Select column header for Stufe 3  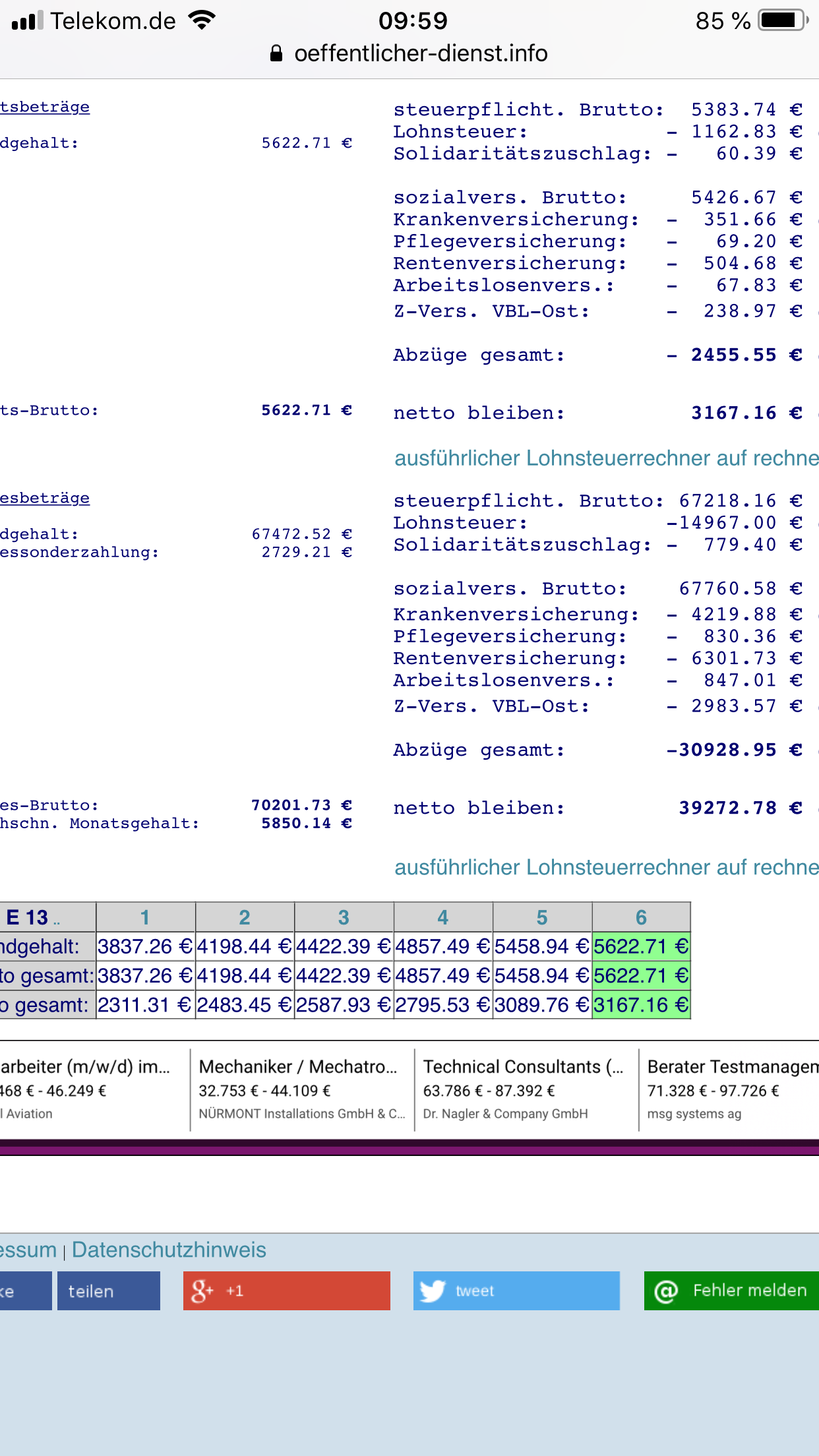coord(344,917)
